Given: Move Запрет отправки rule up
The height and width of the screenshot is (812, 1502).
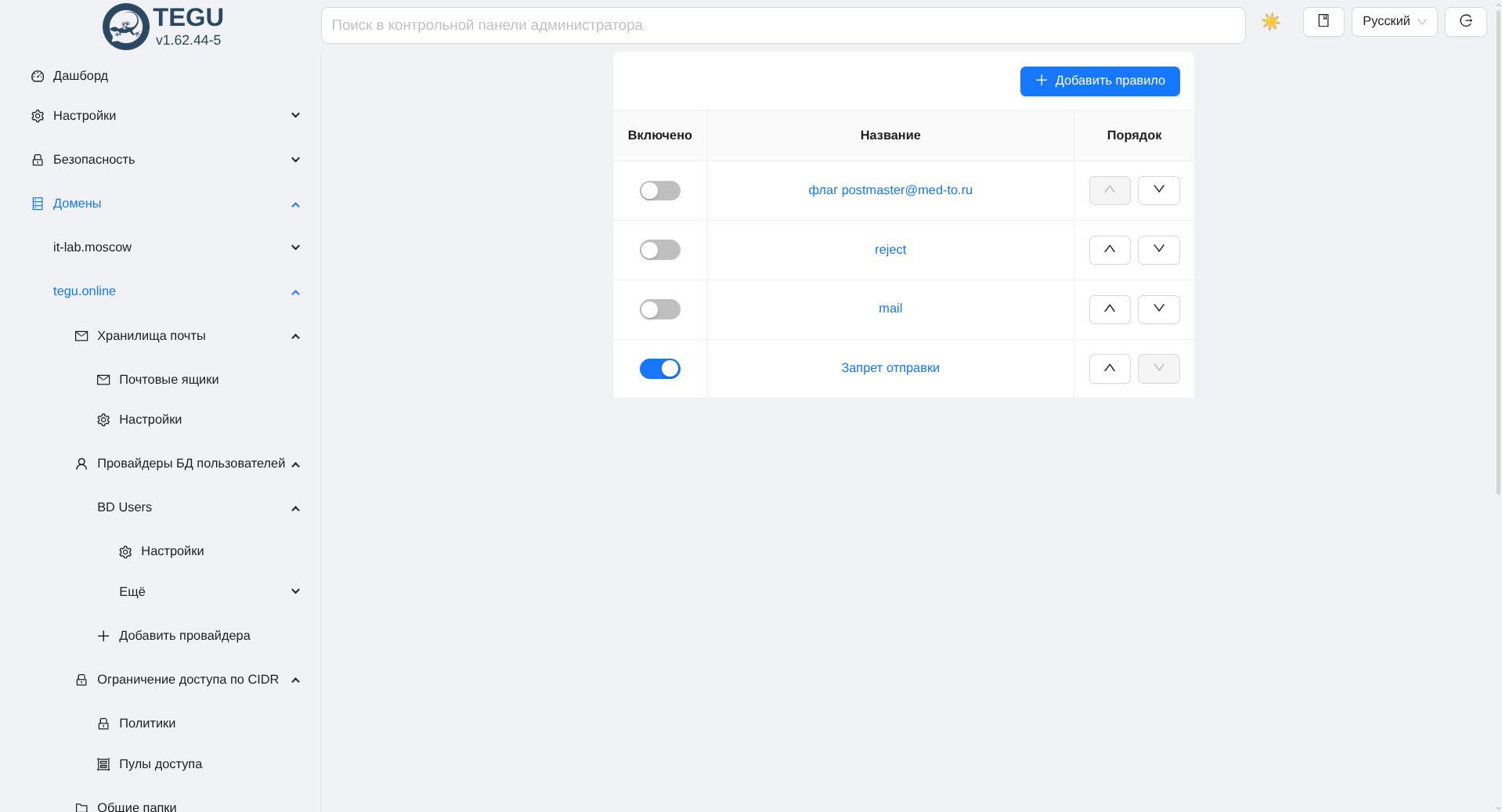Looking at the screenshot, I should [1109, 369].
